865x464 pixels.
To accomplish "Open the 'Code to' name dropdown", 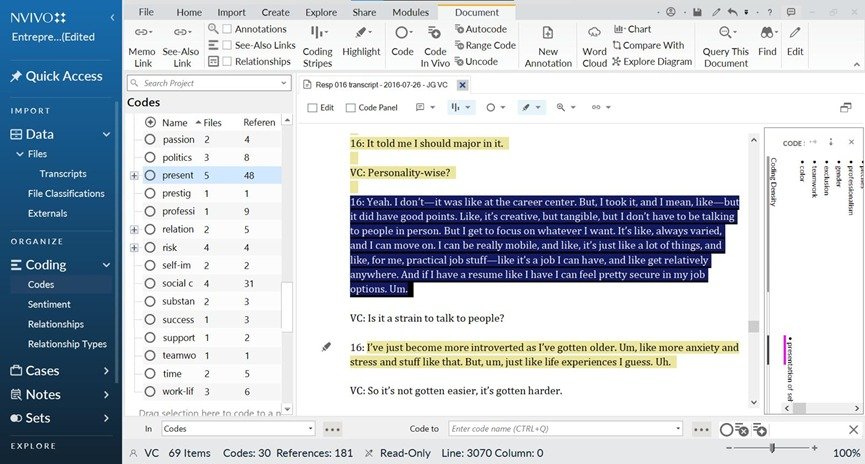I will click(x=678, y=429).
